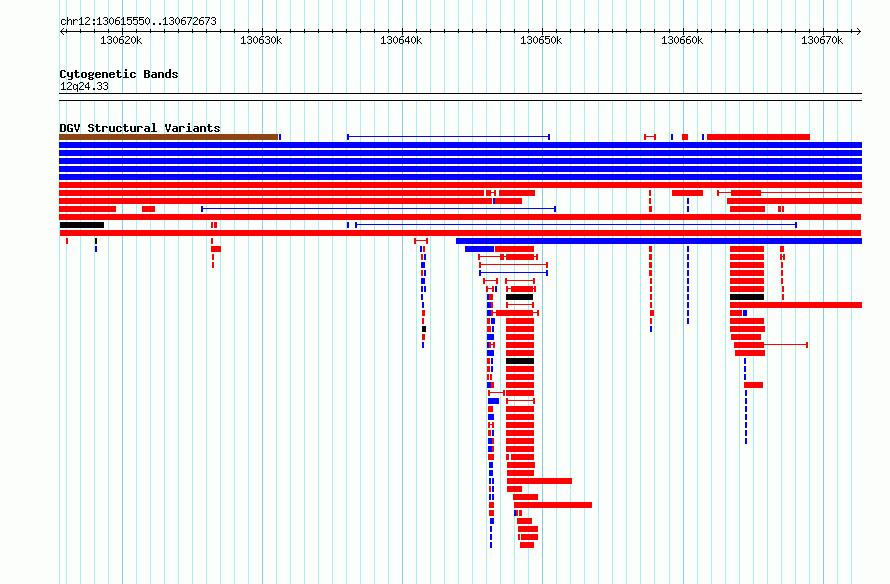The width and height of the screenshot is (890, 584).
Task: Click the small red square before 130660k
Action: pos(685,137)
